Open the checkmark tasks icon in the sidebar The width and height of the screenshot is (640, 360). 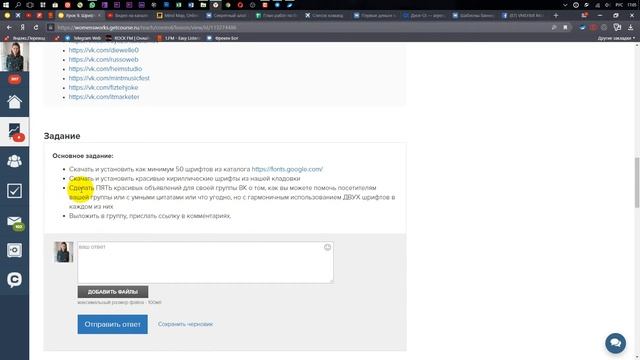coord(14,191)
